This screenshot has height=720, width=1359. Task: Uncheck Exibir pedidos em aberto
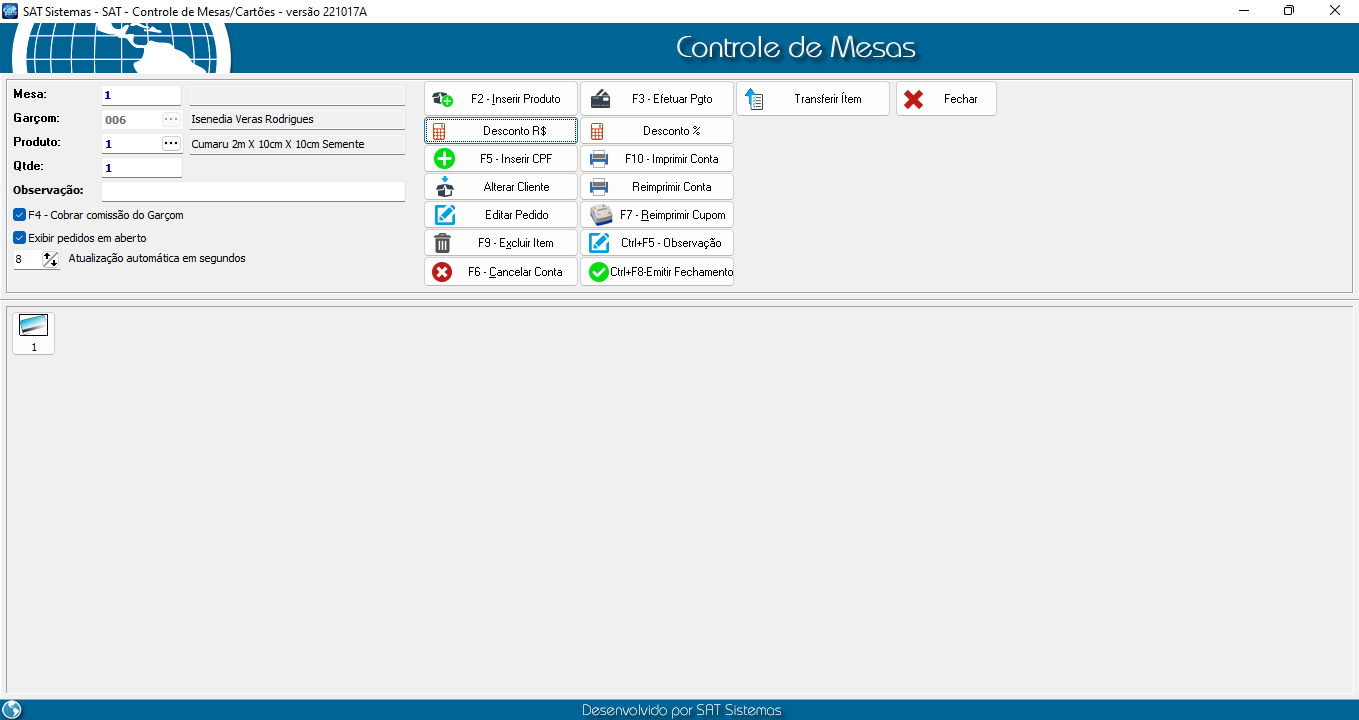(20, 238)
